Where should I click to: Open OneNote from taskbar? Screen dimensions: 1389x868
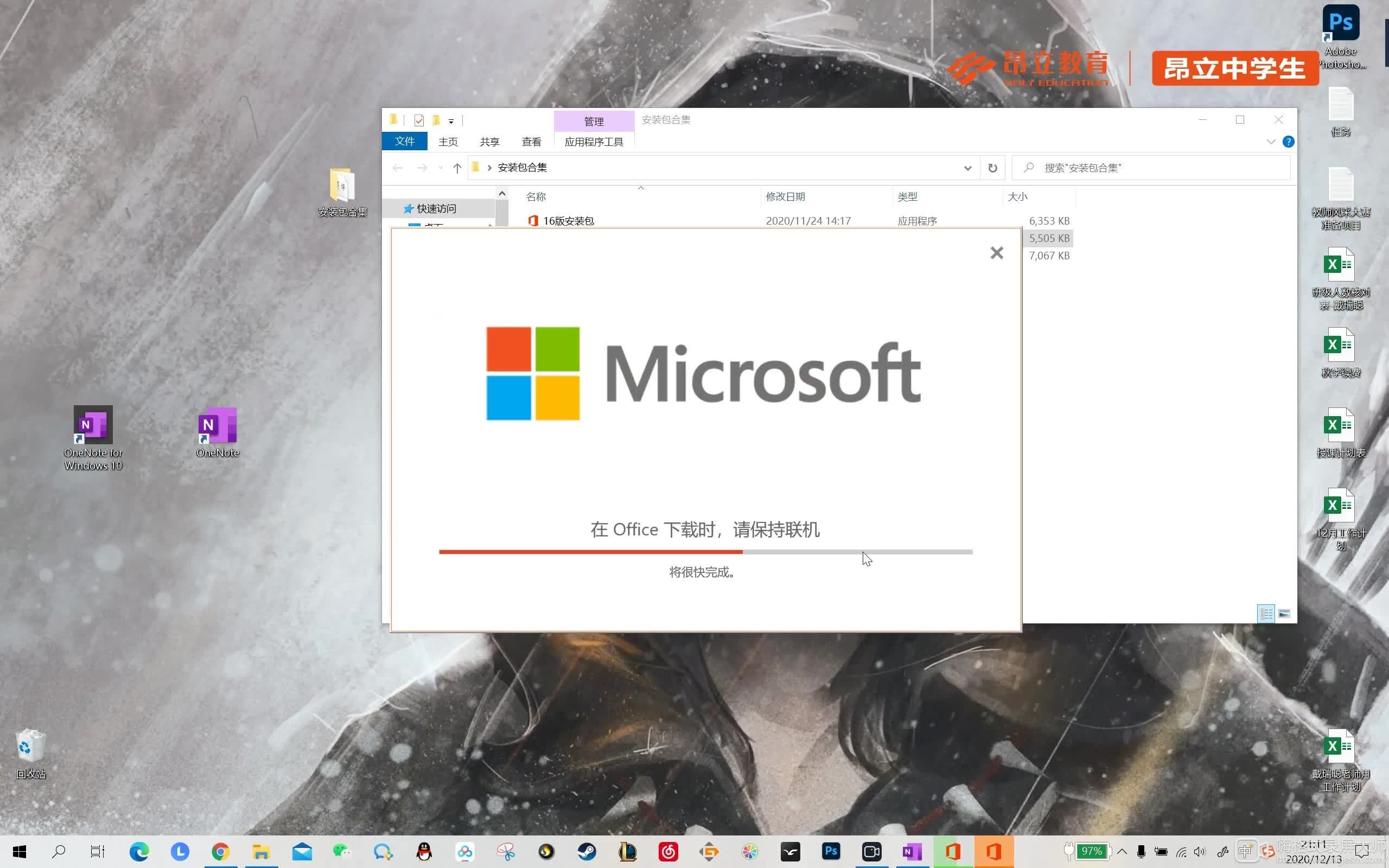pos(912,852)
